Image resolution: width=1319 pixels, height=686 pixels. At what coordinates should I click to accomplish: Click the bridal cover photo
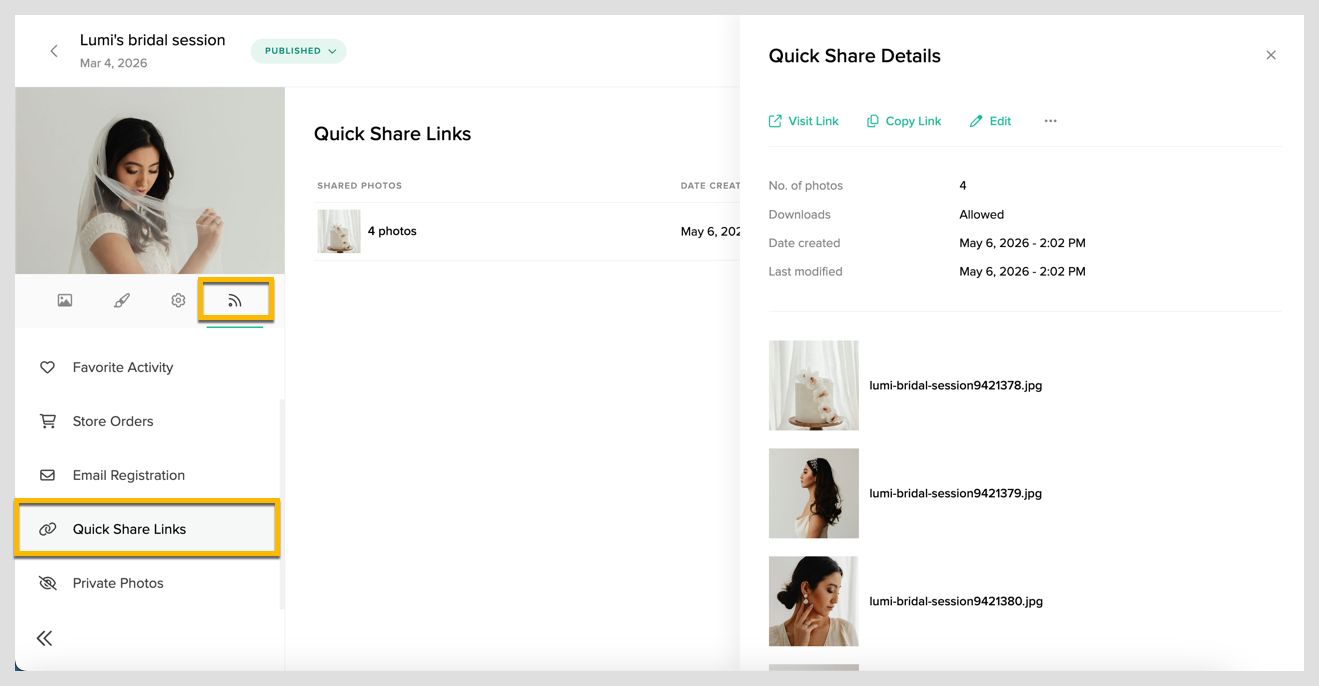tap(150, 181)
